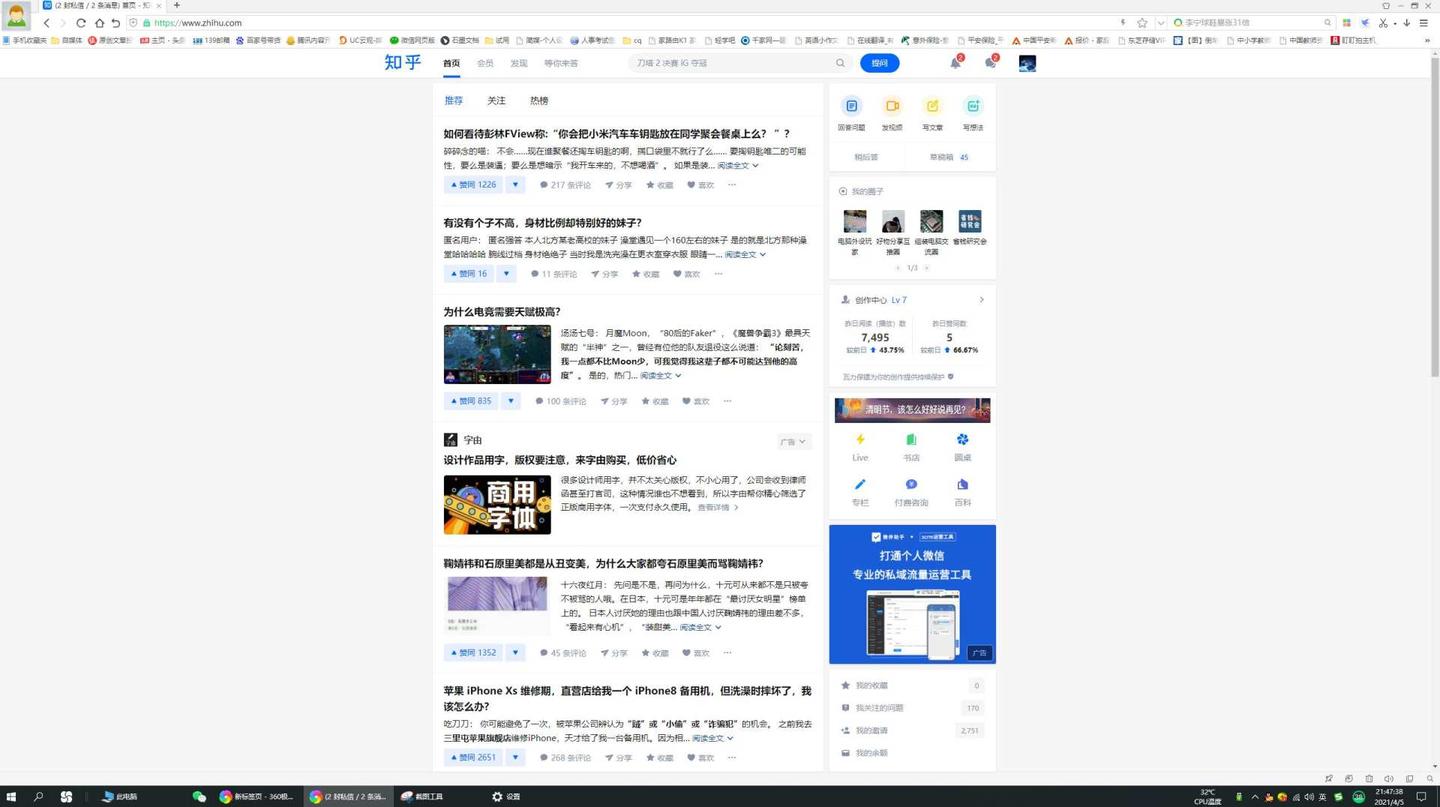Open the Windows Start menu
The width and height of the screenshot is (1440, 807).
click(x=12, y=797)
